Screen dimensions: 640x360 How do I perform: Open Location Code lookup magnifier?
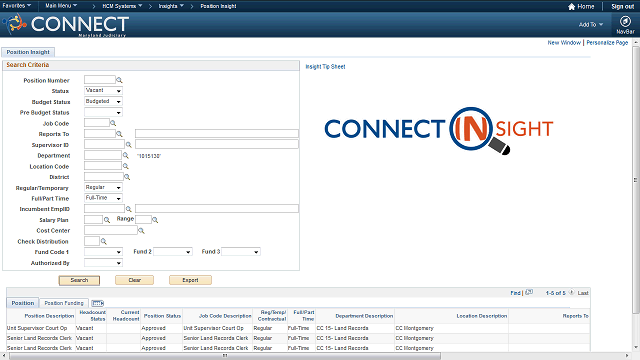[126, 166]
